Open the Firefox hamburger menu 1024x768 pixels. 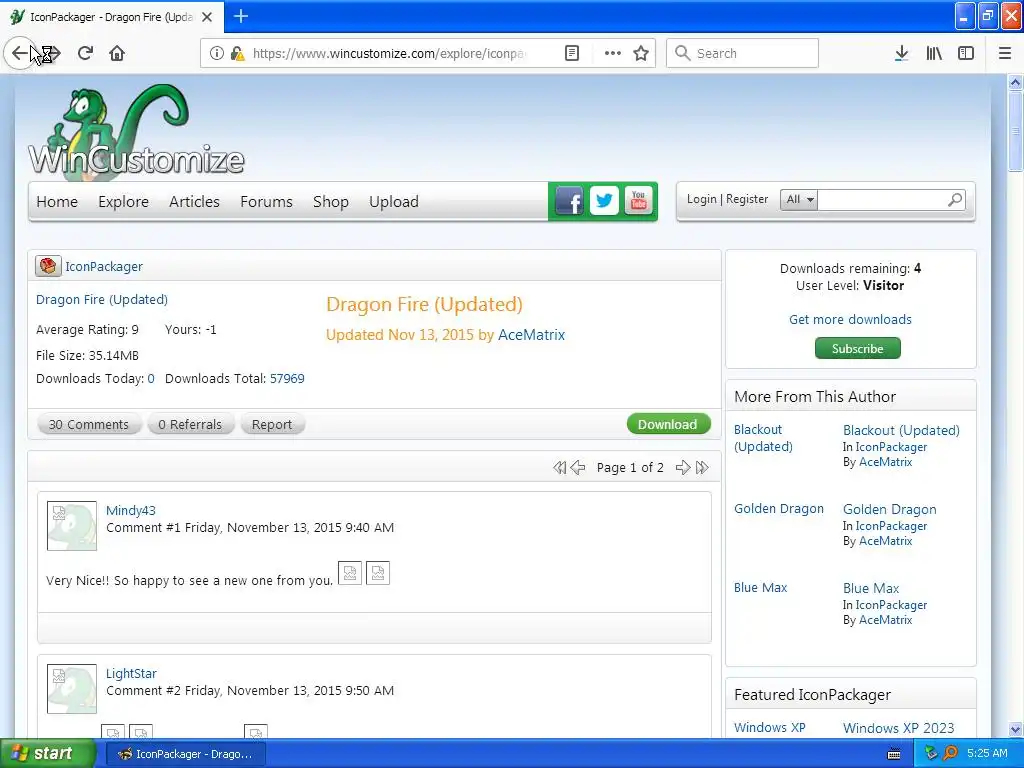tap(1005, 53)
